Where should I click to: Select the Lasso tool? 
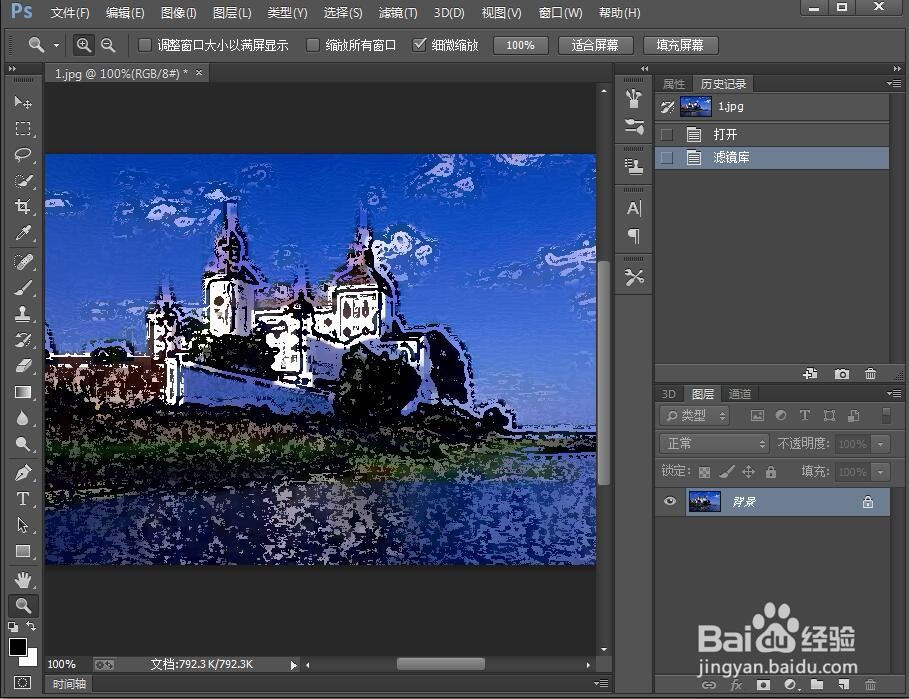pyautogui.click(x=23, y=154)
